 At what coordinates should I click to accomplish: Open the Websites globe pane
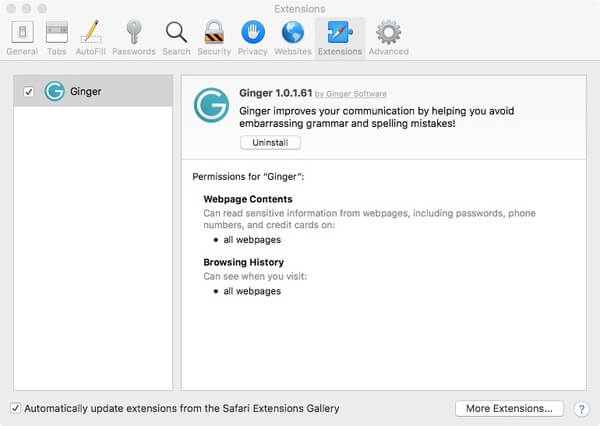pyautogui.click(x=293, y=38)
